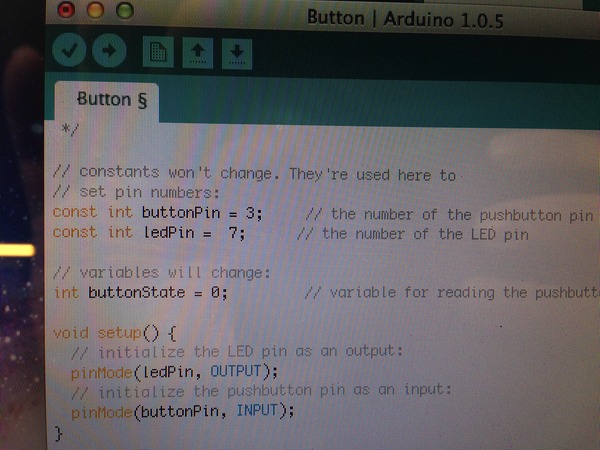Click 'pinMode(buttonPin, INPUT);' line

[183, 412]
